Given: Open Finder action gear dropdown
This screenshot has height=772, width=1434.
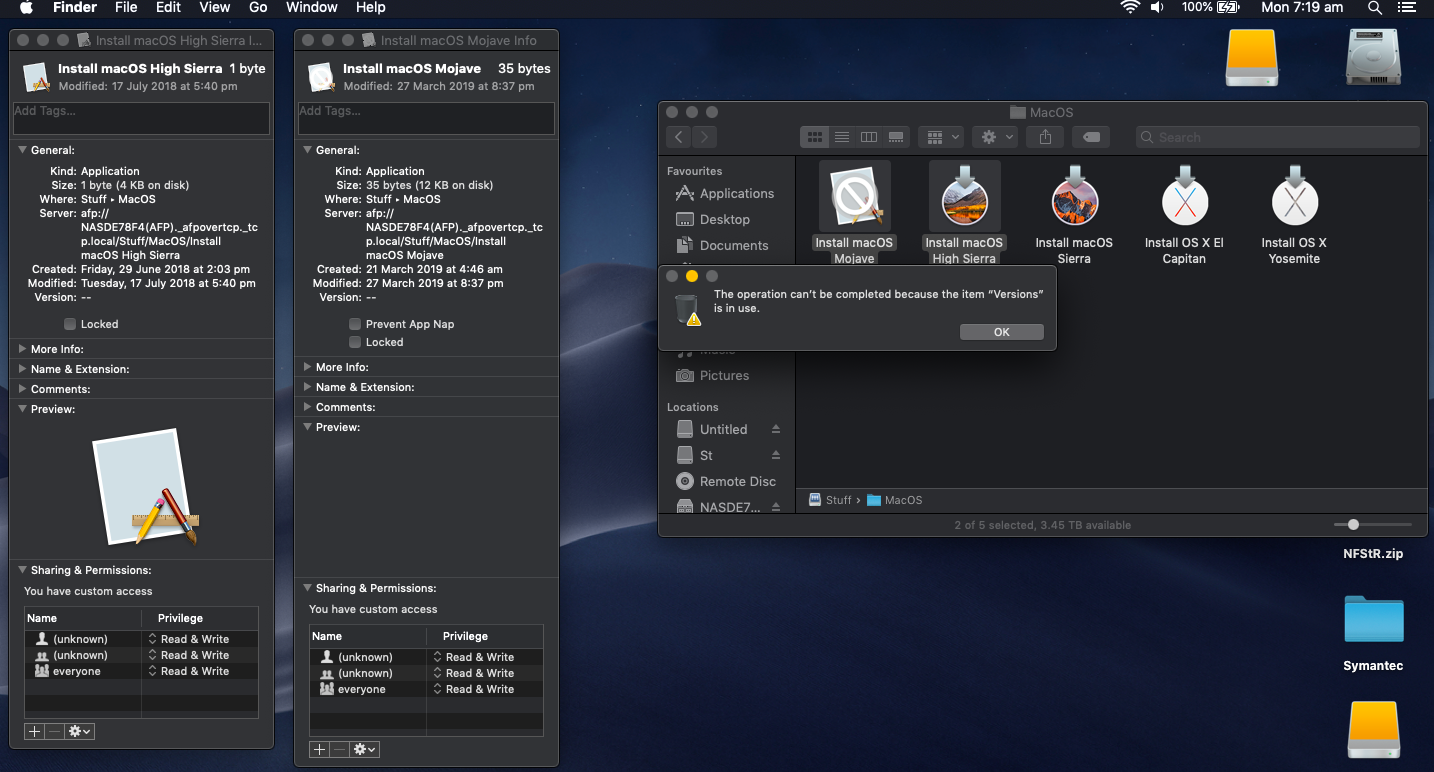Looking at the screenshot, I should pos(997,137).
